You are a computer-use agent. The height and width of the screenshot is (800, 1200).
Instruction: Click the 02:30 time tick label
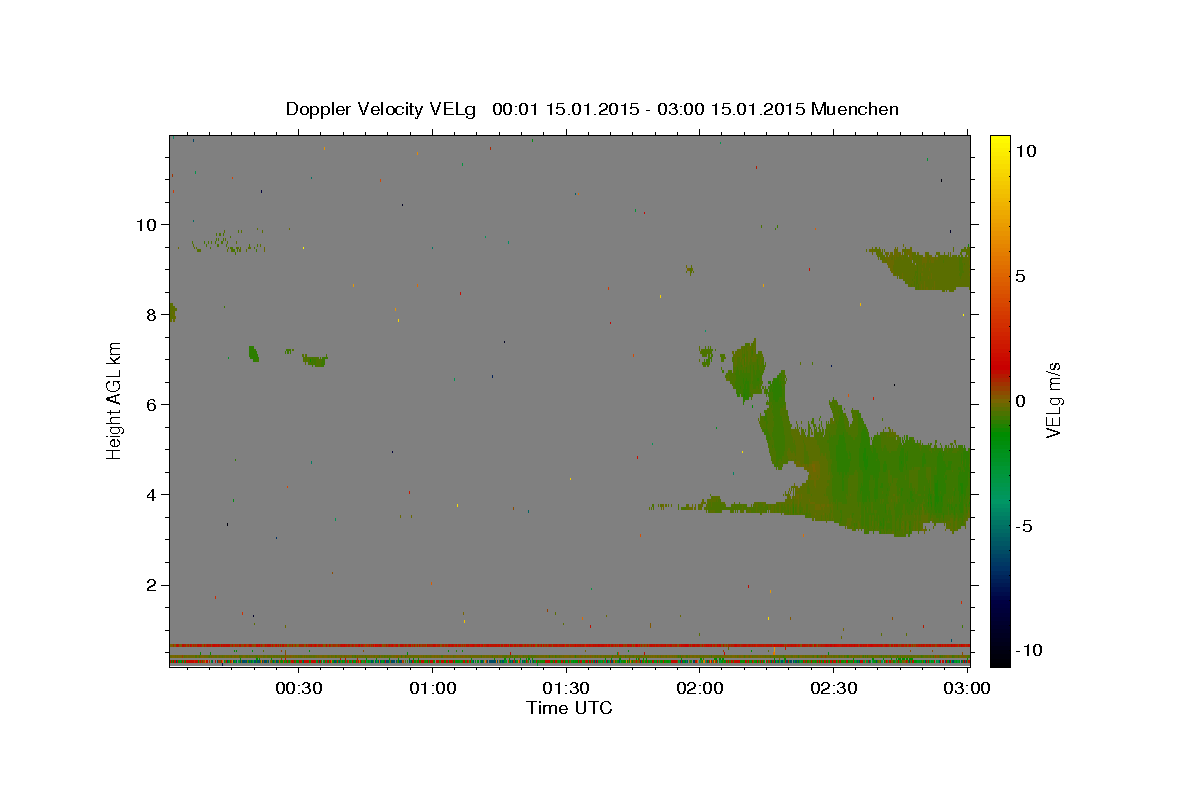click(x=833, y=688)
